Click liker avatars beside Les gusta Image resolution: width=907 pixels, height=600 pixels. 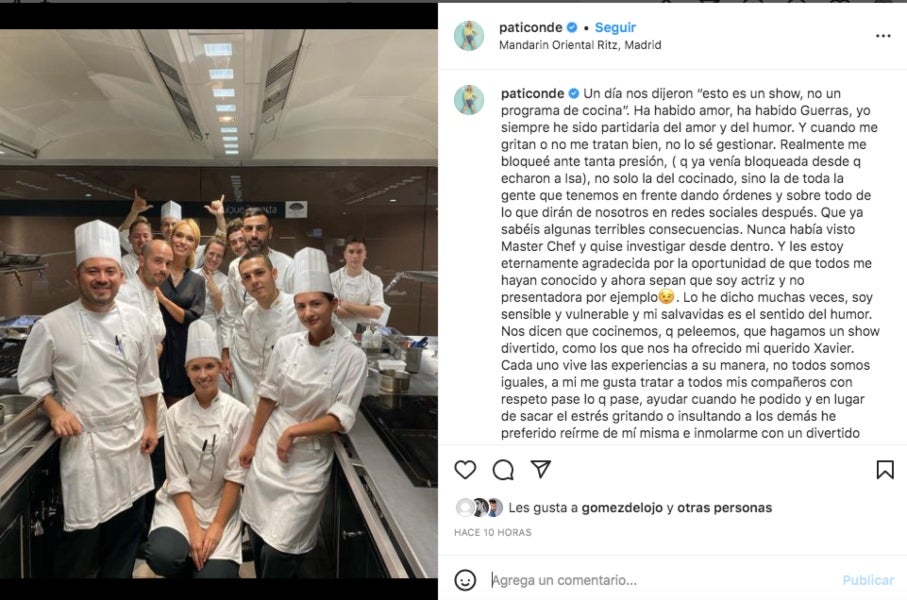[x=479, y=507]
